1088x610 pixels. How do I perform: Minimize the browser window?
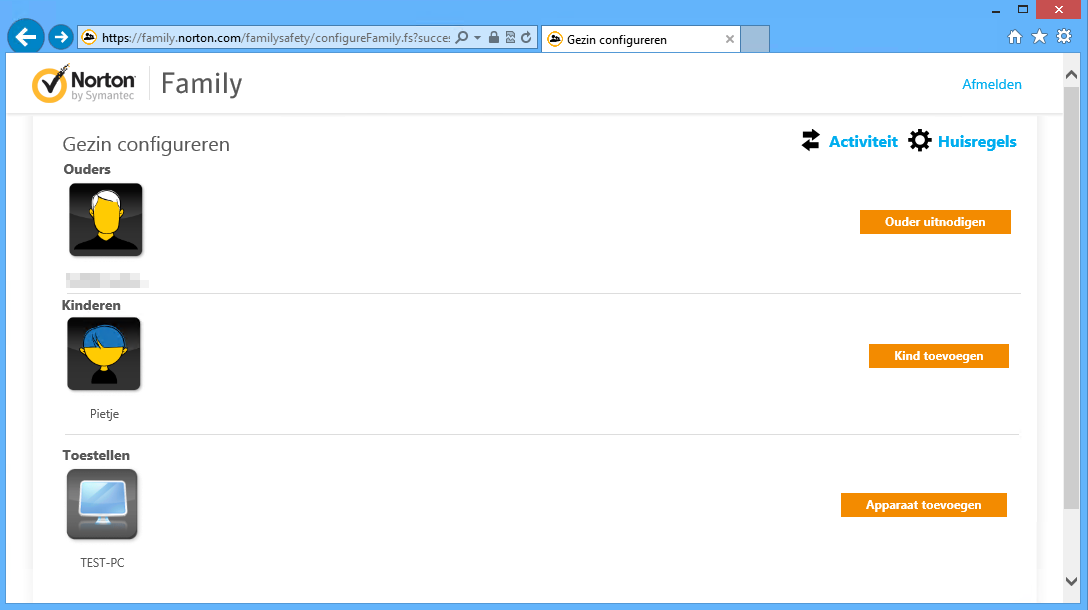(x=996, y=10)
